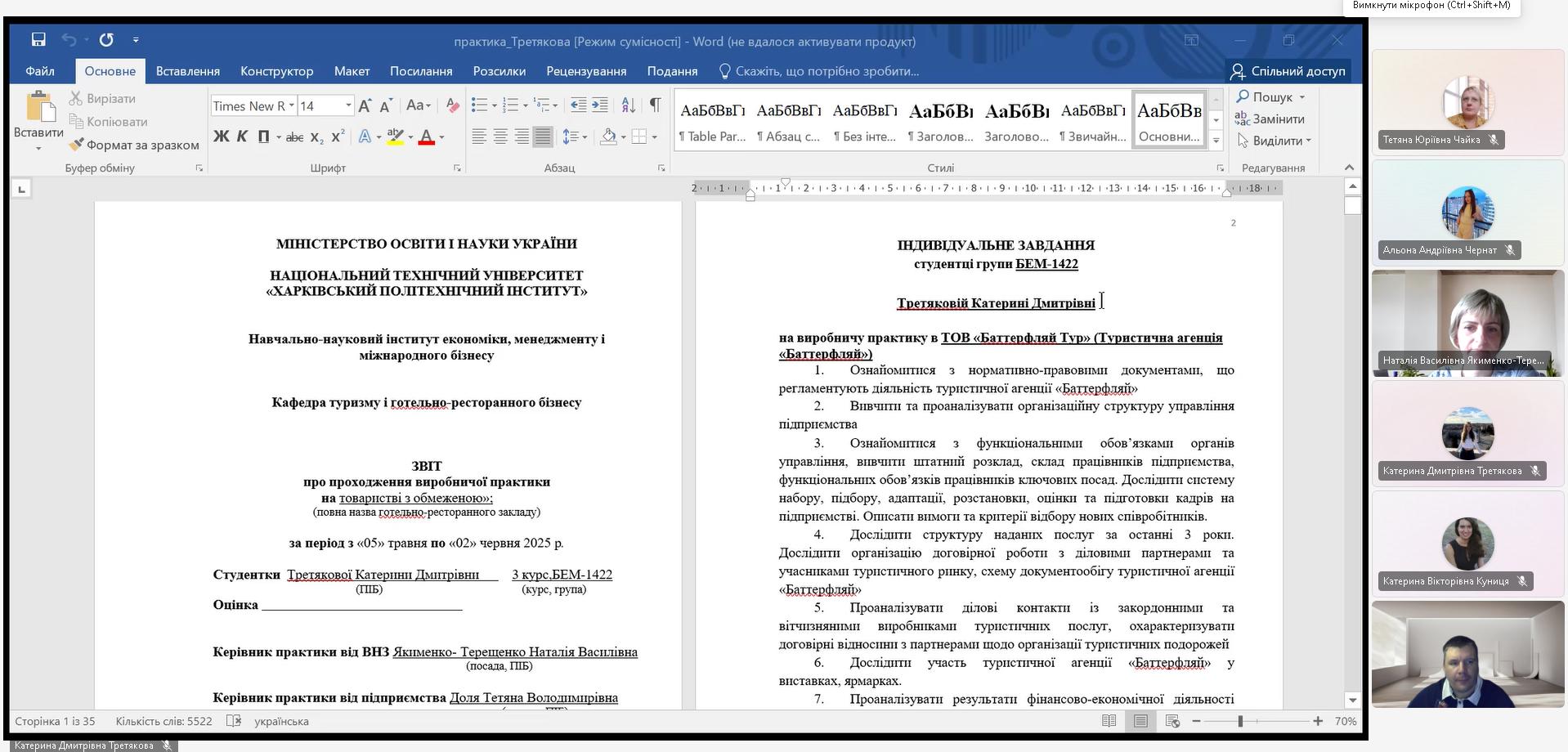The image size is (1568, 752).
Task: Click the borders grid icon
Action: (639, 137)
